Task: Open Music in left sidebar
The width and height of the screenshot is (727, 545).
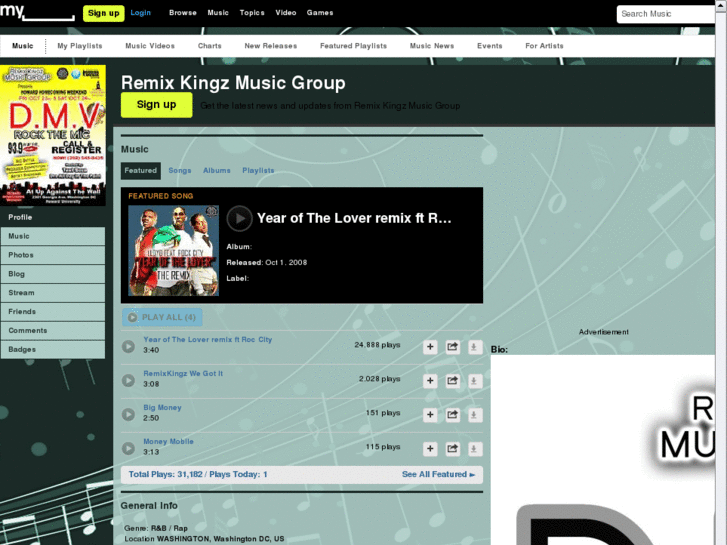Action: click(x=53, y=236)
